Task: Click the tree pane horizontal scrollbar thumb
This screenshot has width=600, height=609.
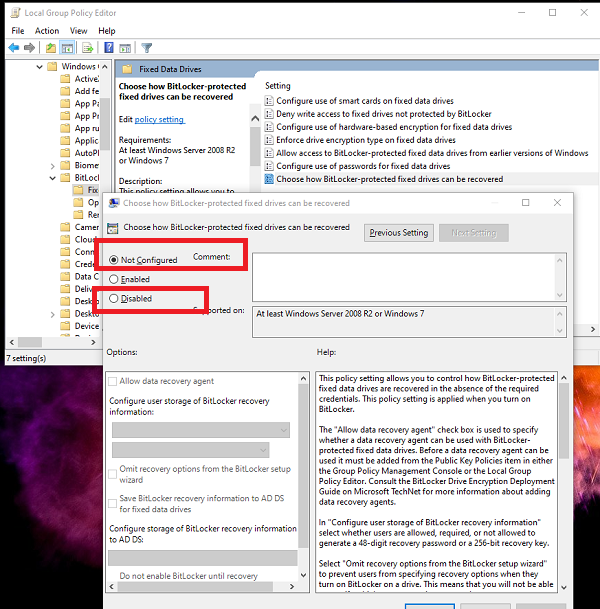Action: pos(30,342)
